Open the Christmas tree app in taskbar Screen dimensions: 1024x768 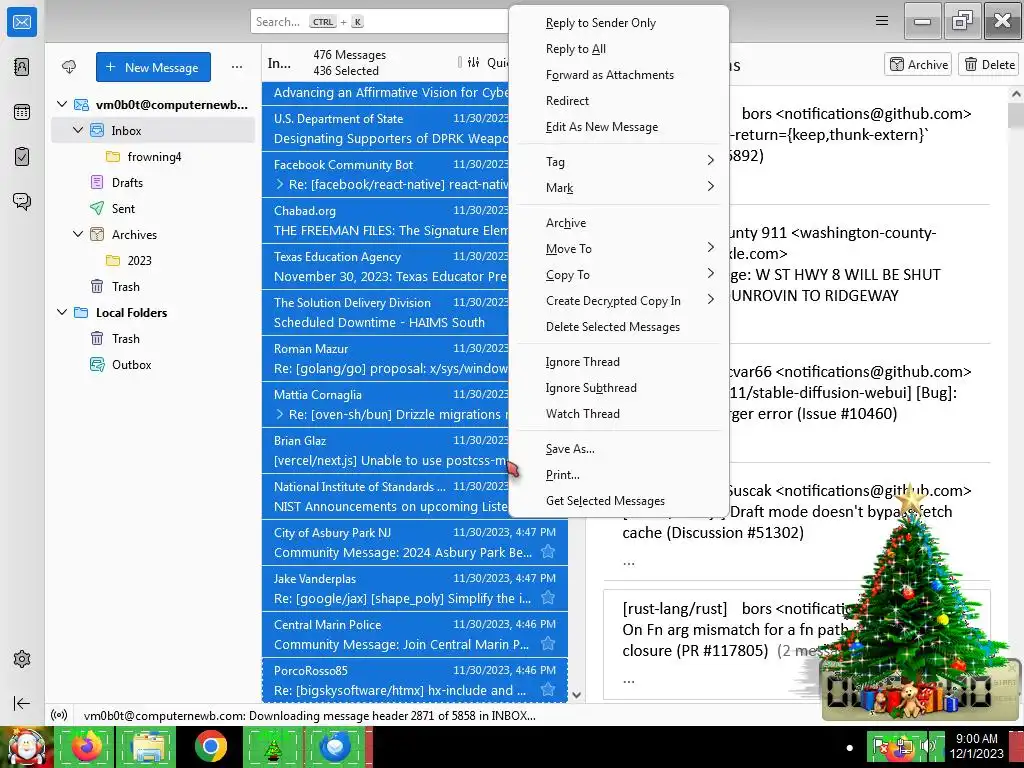[272, 746]
